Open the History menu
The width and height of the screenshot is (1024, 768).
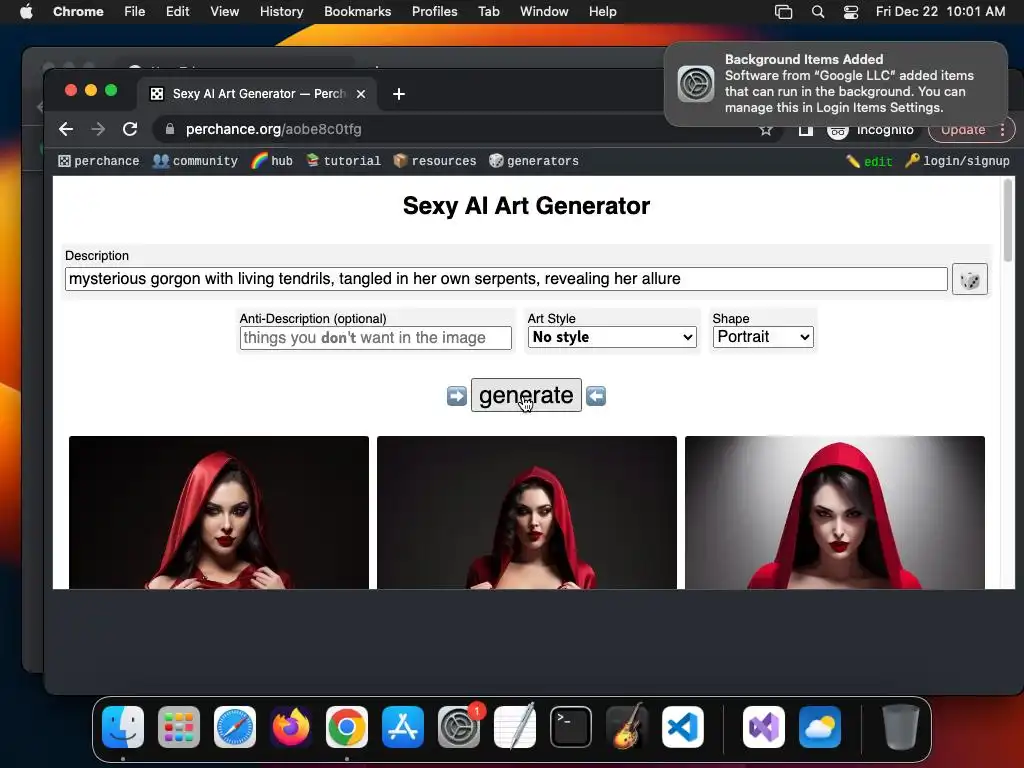coord(281,12)
